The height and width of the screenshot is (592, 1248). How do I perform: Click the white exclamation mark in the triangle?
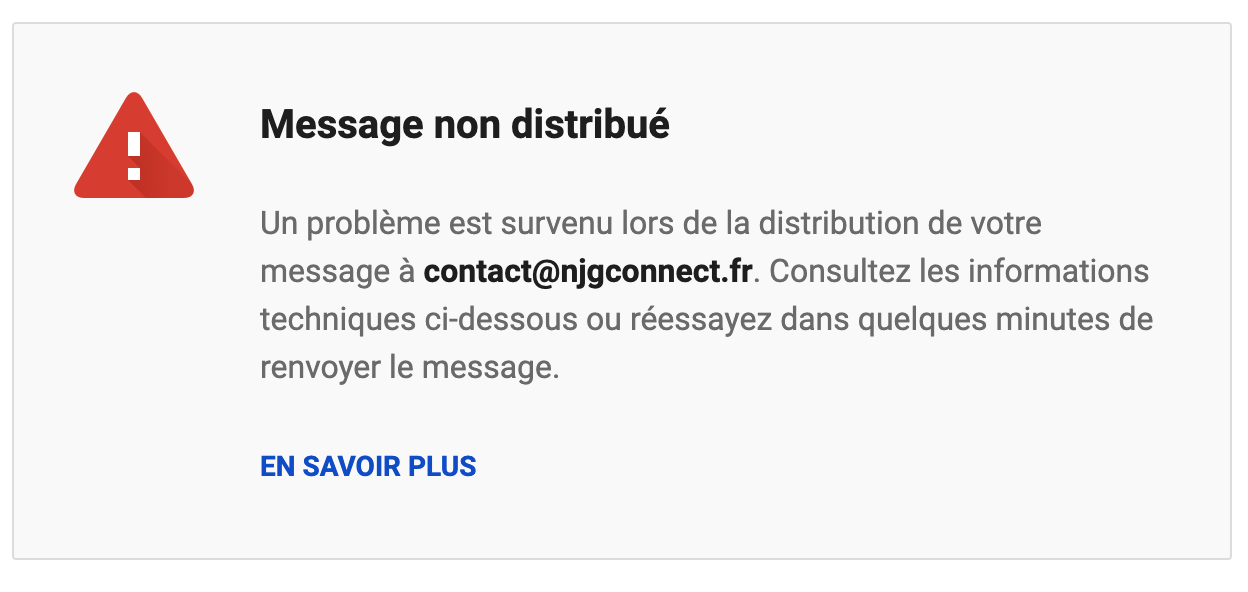(134, 157)
